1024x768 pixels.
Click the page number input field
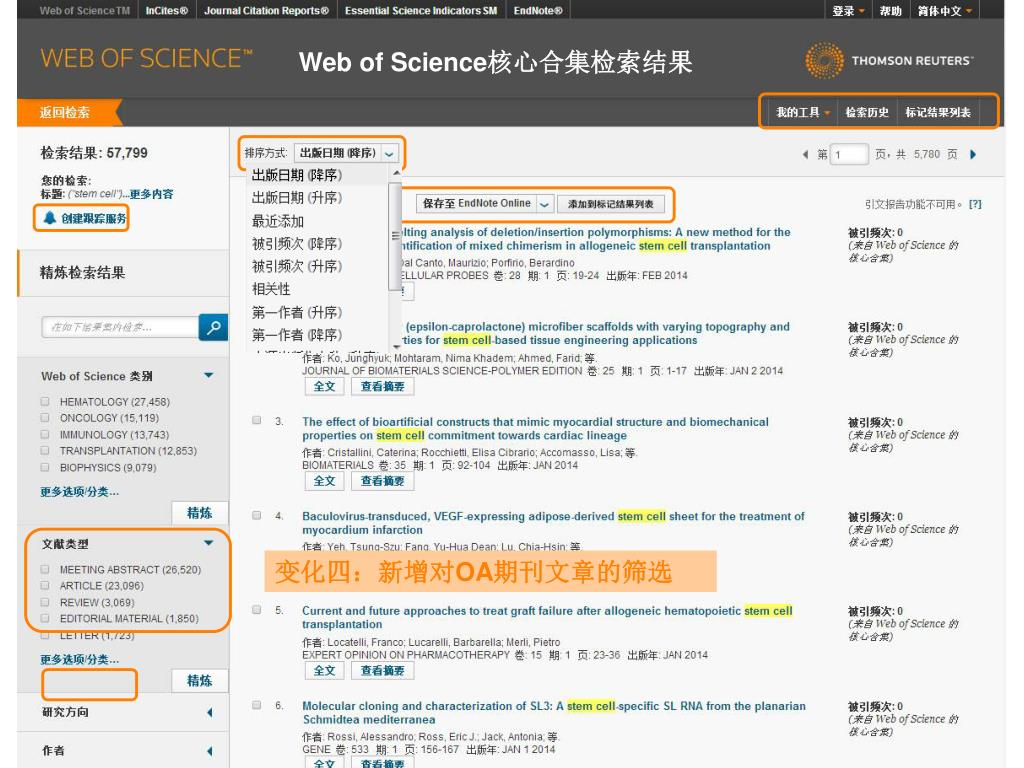[x=849, y=154]
